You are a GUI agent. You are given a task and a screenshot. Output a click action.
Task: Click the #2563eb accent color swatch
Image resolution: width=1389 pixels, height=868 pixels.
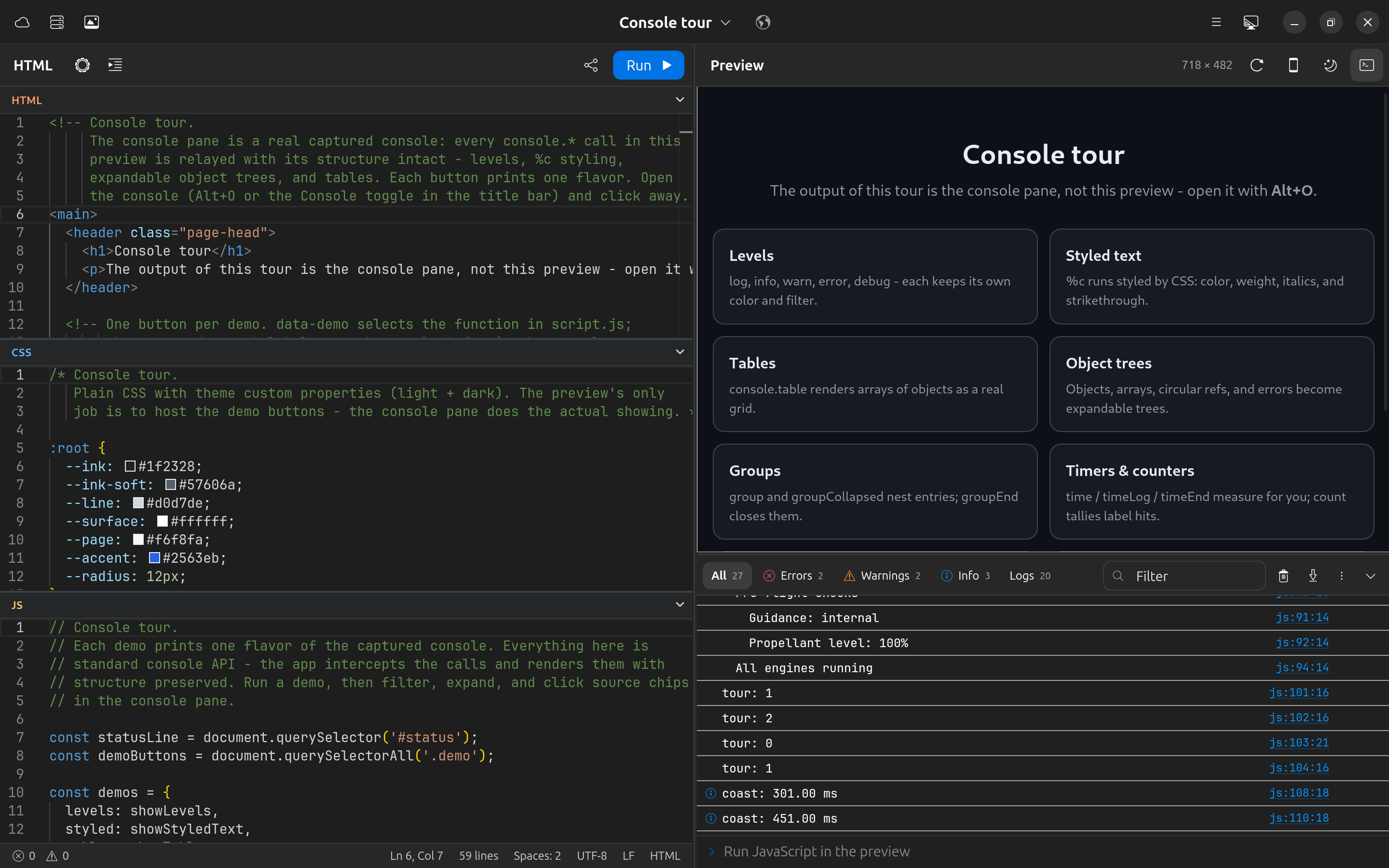pos(154,558)
